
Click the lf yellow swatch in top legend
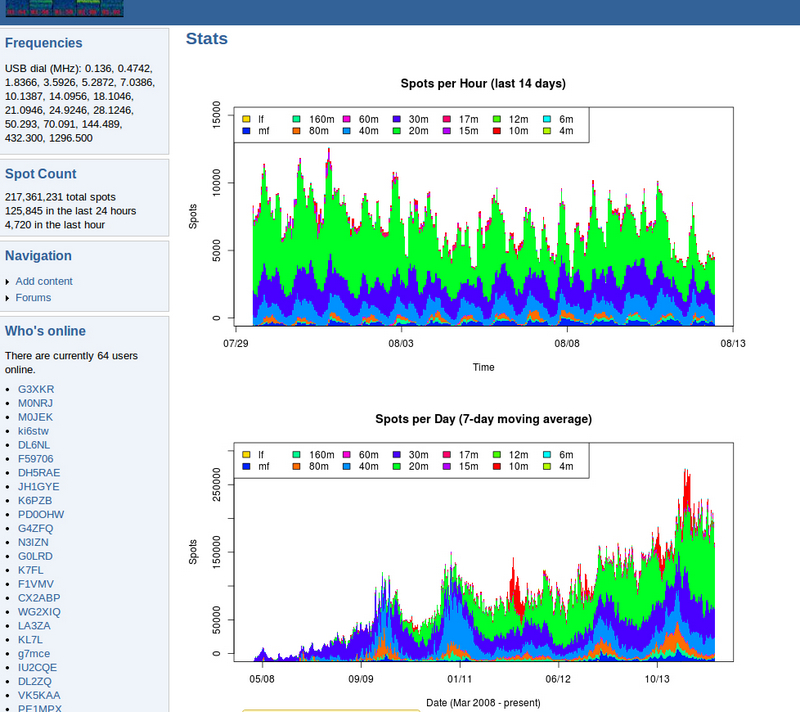[x=246, y=119]
